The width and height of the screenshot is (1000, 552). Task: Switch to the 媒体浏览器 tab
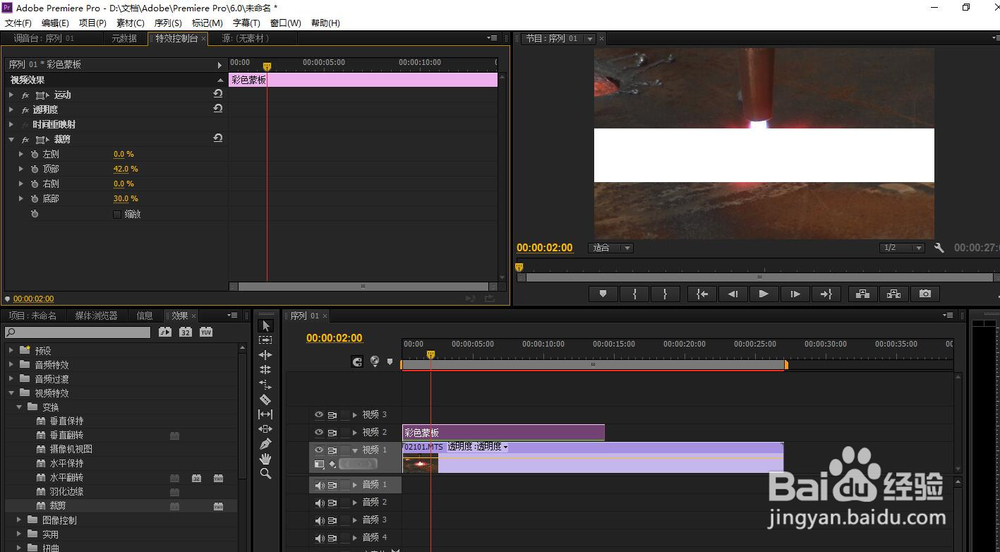[96, 316]
